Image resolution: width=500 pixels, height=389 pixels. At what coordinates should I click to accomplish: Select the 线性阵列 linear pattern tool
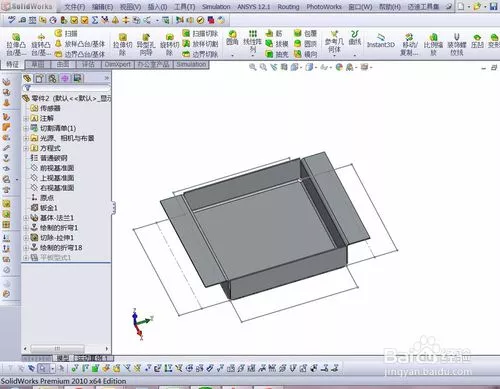click(x=252, y=41)
